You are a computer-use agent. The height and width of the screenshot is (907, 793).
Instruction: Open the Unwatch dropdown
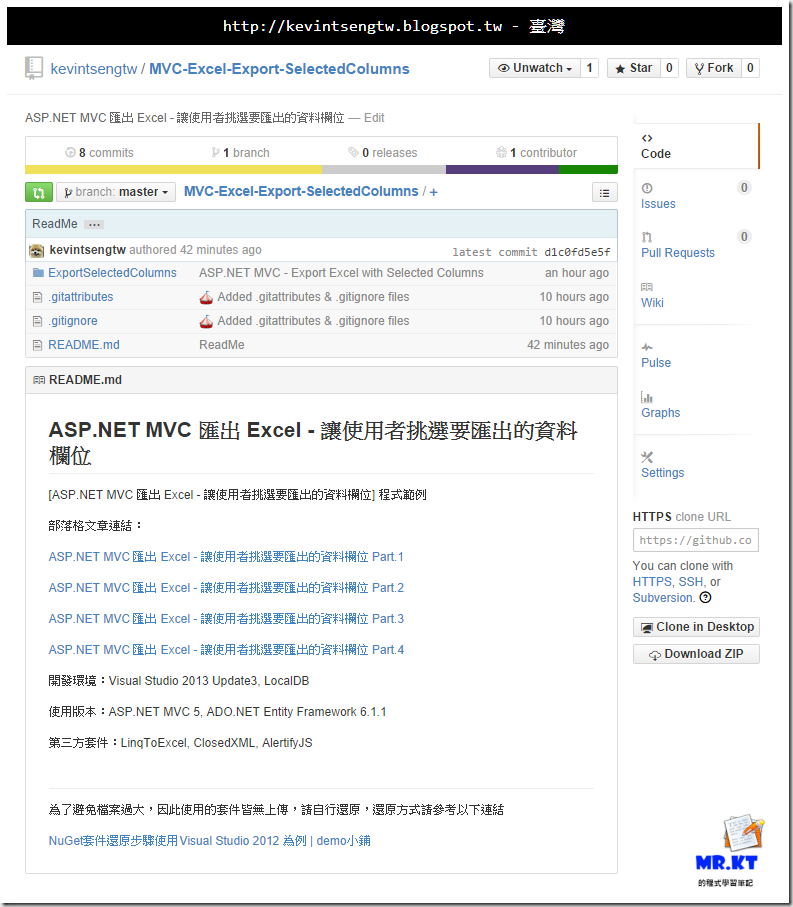tap(534, 68)
